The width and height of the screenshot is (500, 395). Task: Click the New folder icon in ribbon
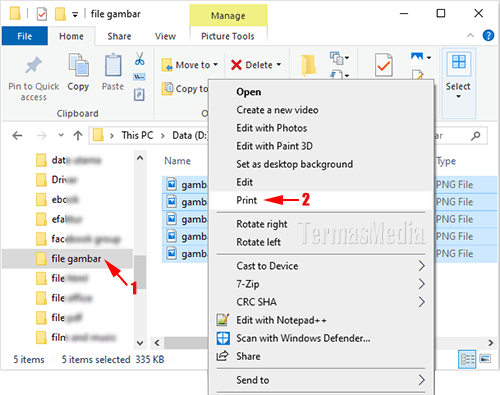click(309, 65)
